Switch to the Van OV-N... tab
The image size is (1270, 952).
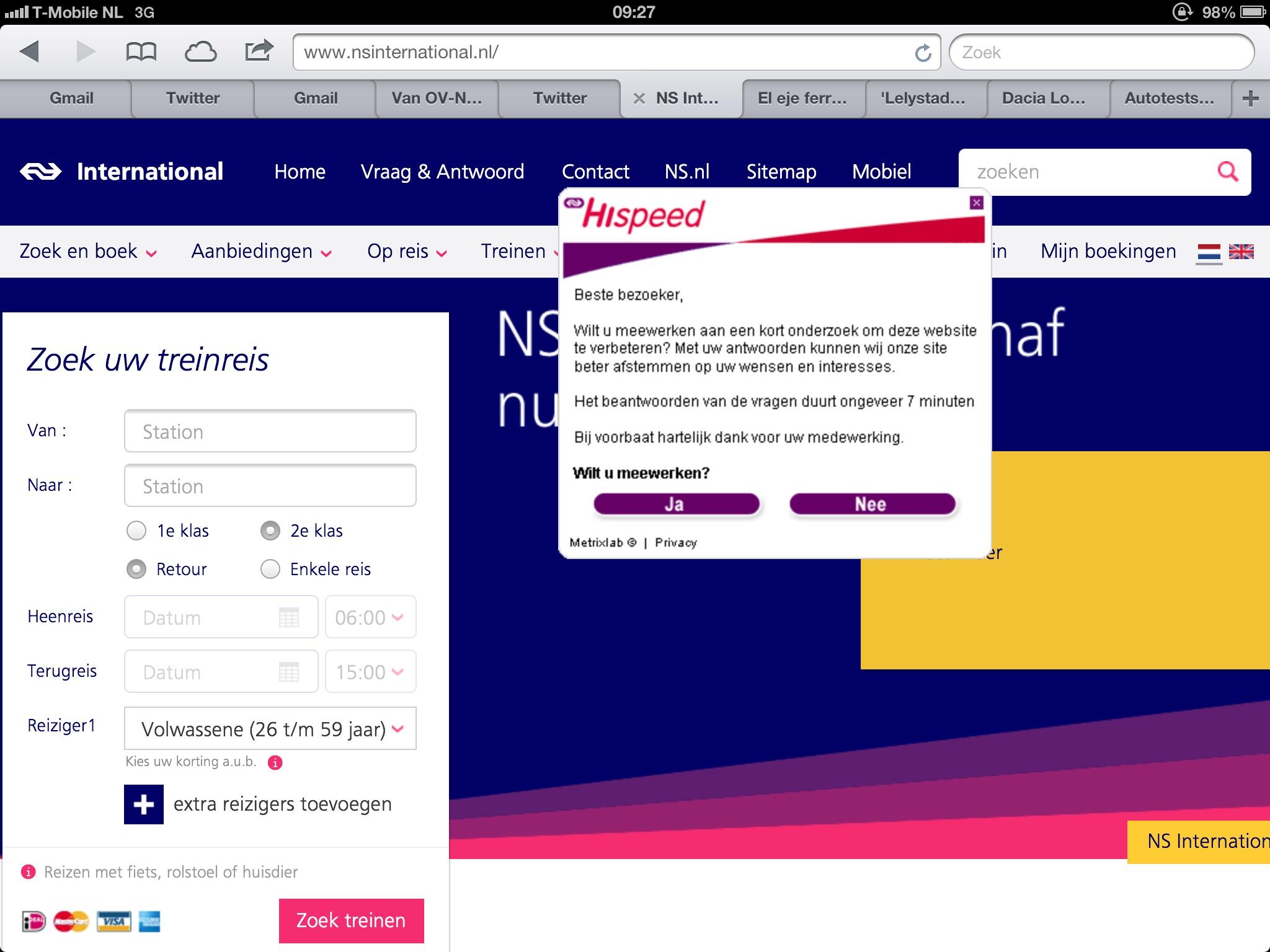[x=437, y=98]
